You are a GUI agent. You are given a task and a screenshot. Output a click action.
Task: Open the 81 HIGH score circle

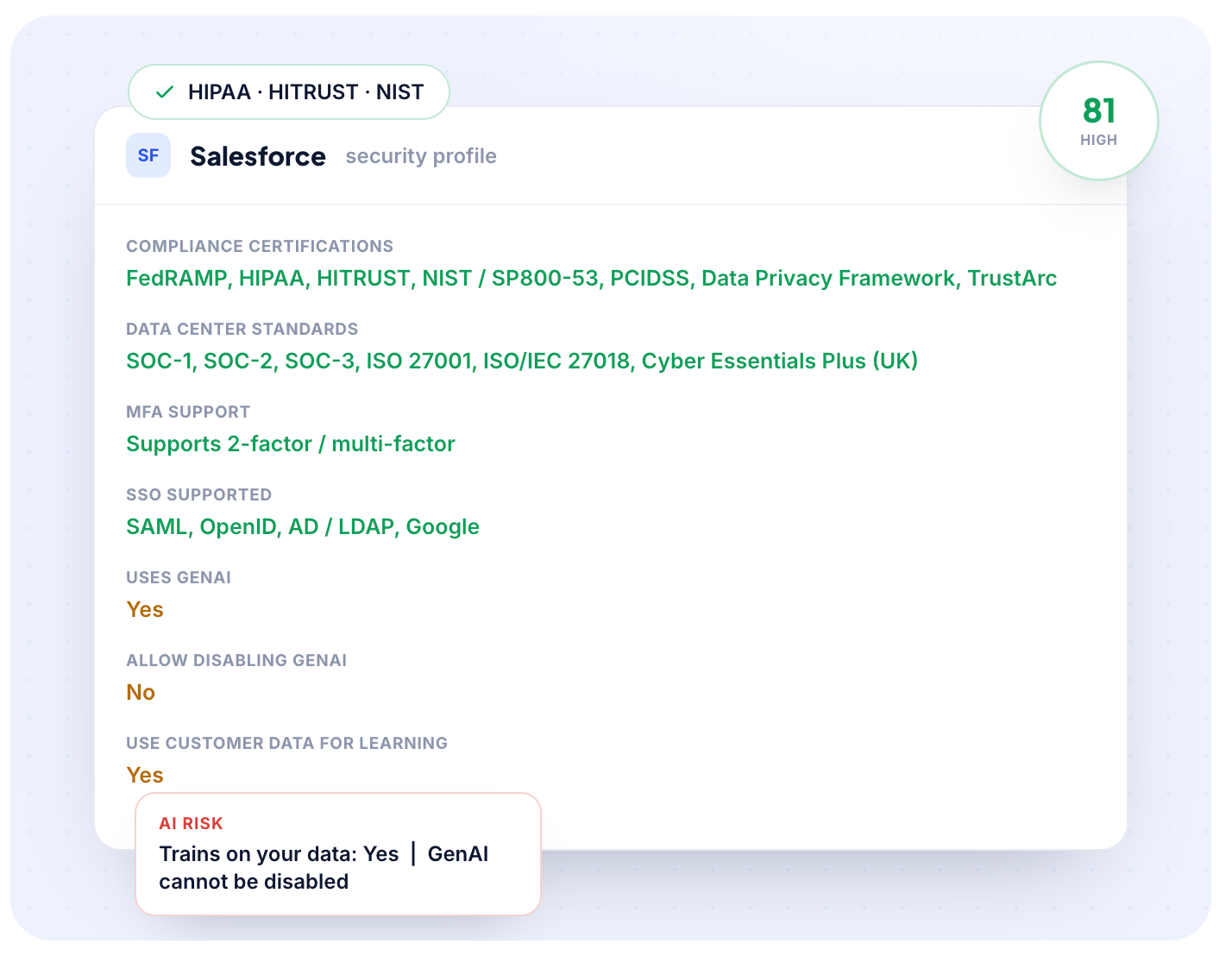1098,121
